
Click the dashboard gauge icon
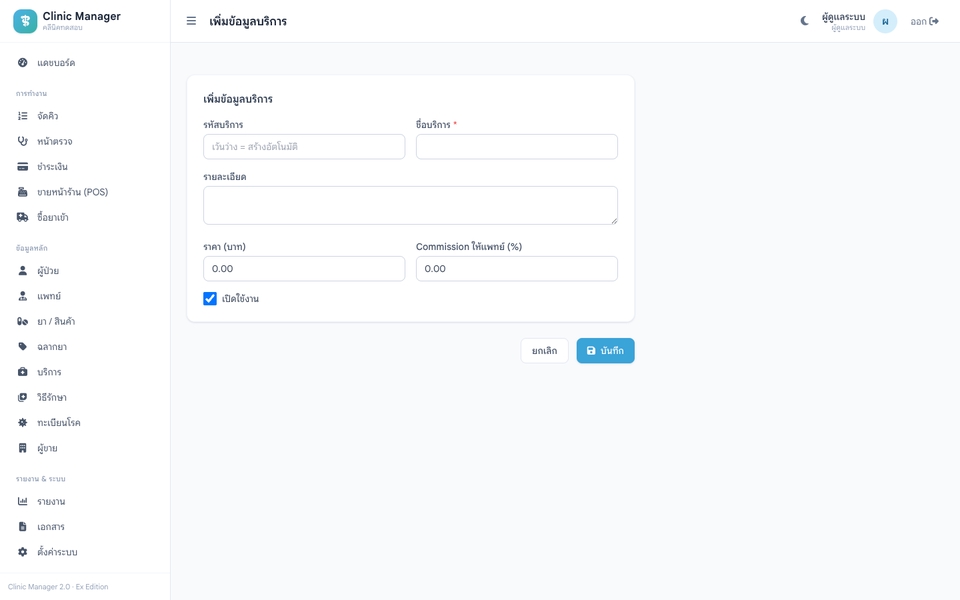[23, 62]
